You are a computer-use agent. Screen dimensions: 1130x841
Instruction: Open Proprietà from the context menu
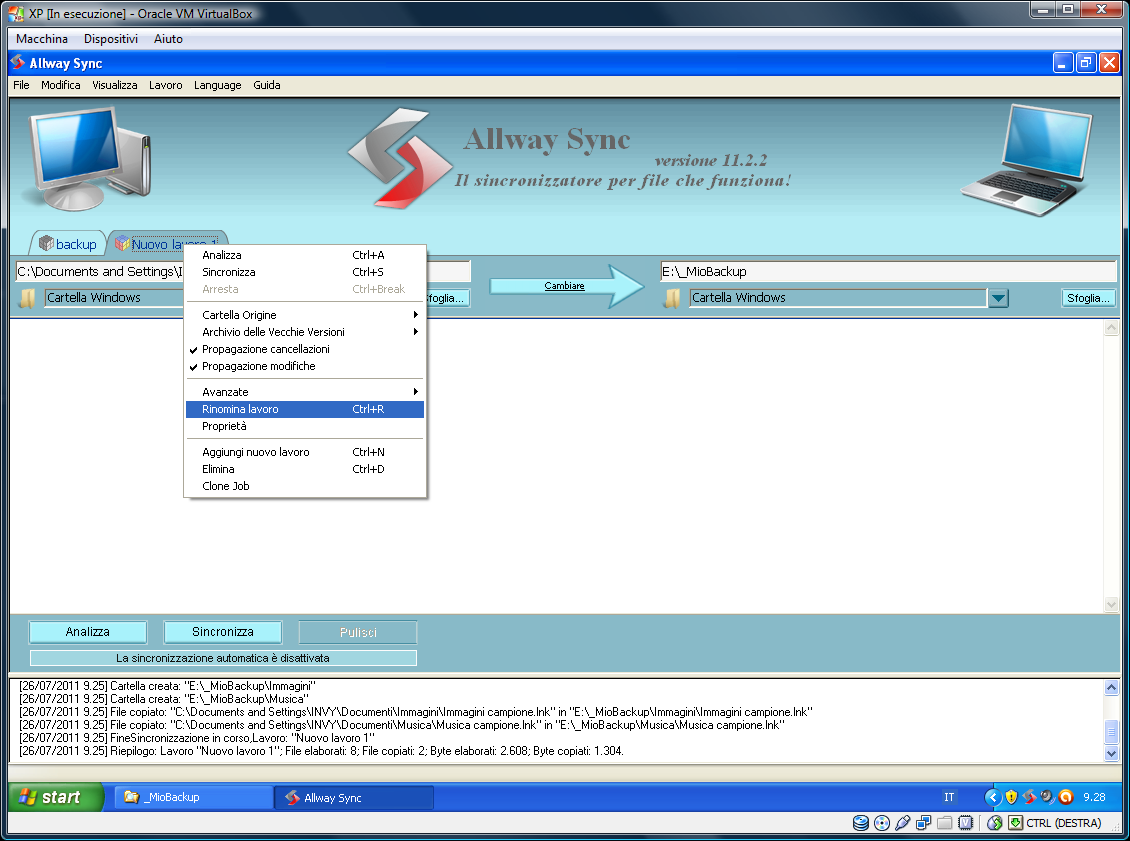tap(305, 427)
